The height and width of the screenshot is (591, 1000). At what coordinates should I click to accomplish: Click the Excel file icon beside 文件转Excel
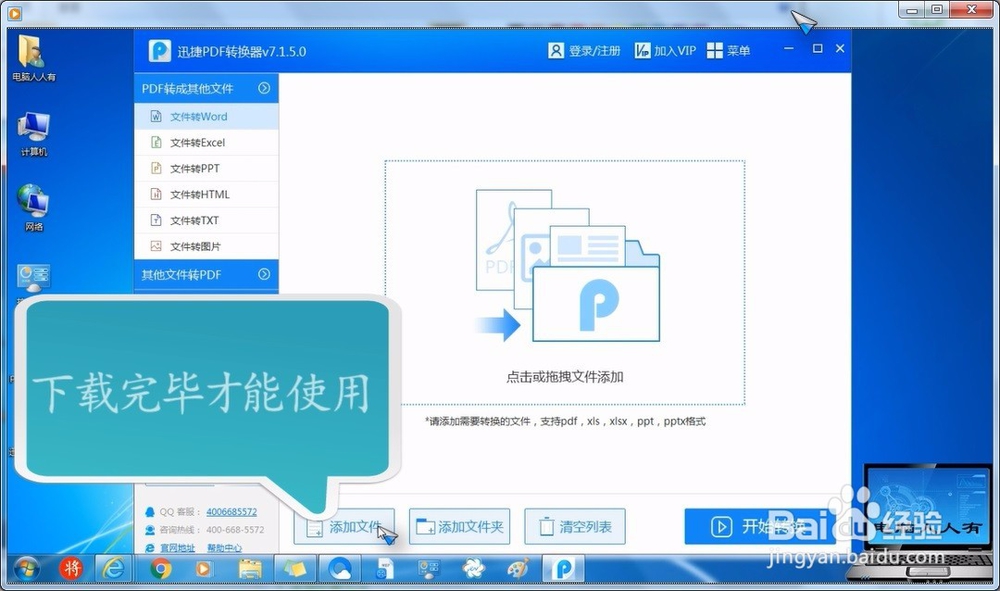point(156,142)
